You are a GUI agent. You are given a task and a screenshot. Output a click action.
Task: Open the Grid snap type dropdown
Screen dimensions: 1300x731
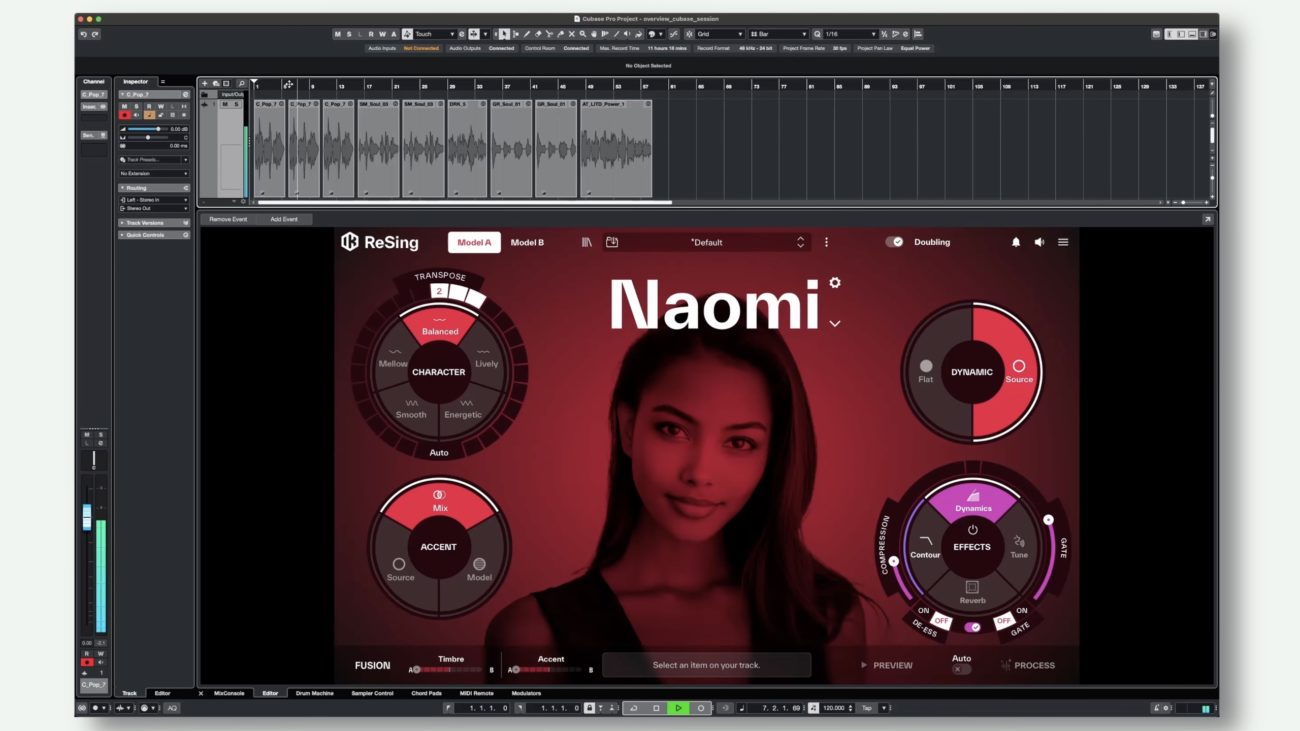[720, 34]
